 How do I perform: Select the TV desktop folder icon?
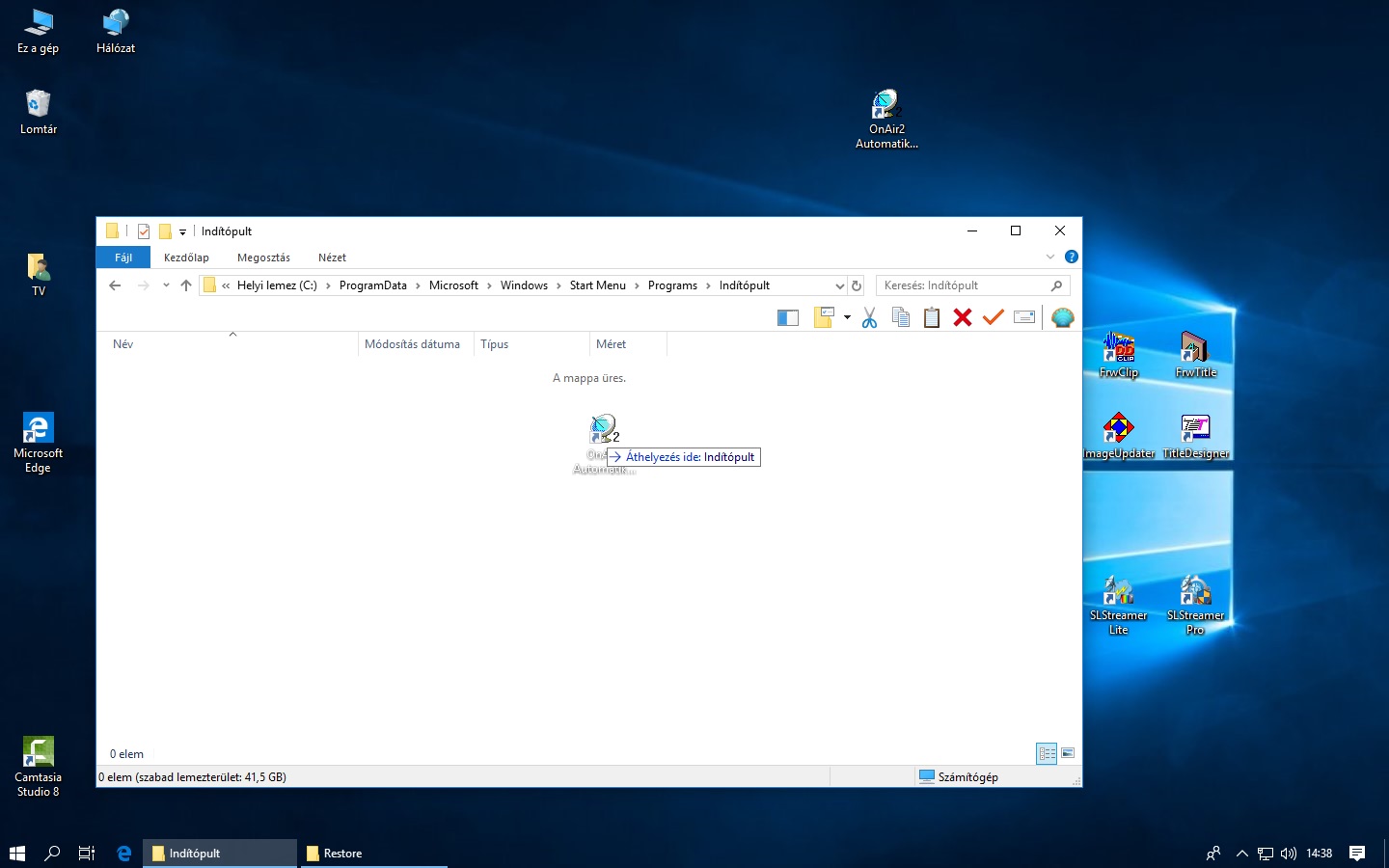click(x=39, y=275)
